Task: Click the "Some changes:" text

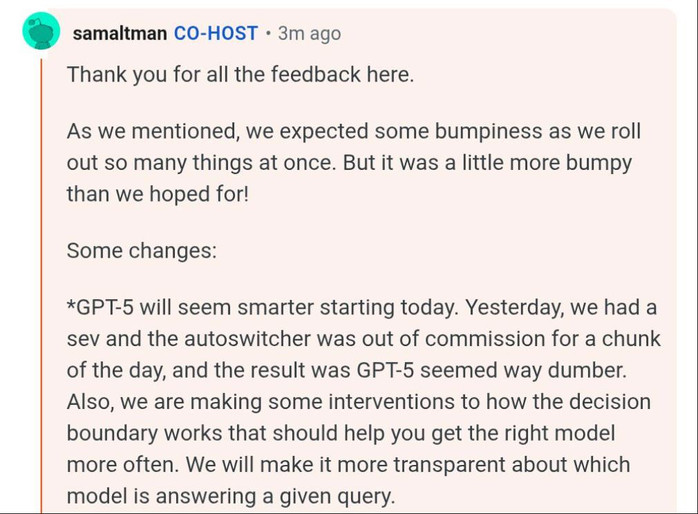Action: (x=141, y=250)
